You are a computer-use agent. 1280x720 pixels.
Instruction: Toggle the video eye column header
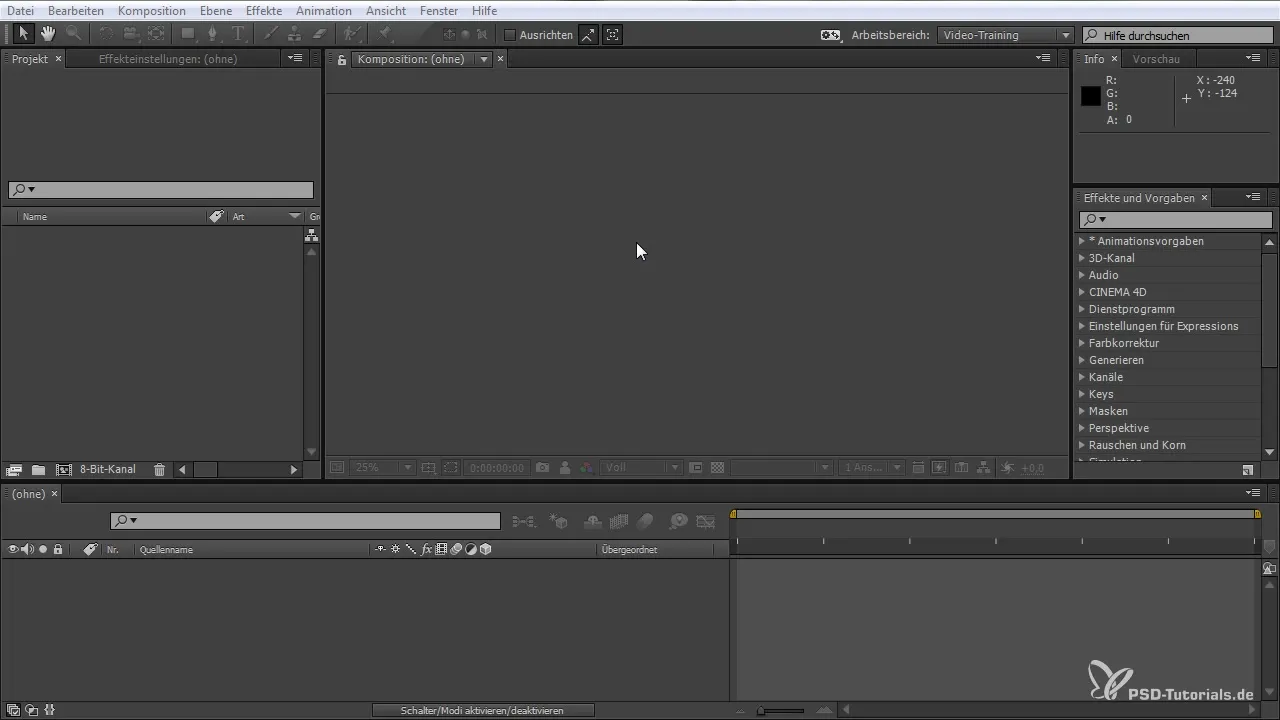coord(14,549)
